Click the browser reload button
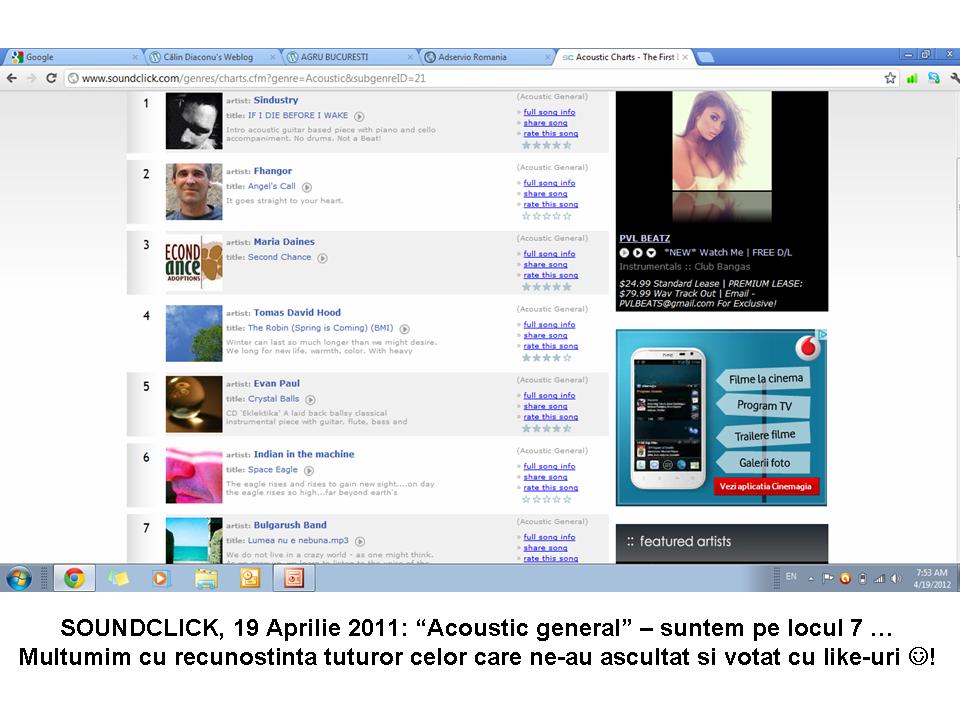 (52, 78)
